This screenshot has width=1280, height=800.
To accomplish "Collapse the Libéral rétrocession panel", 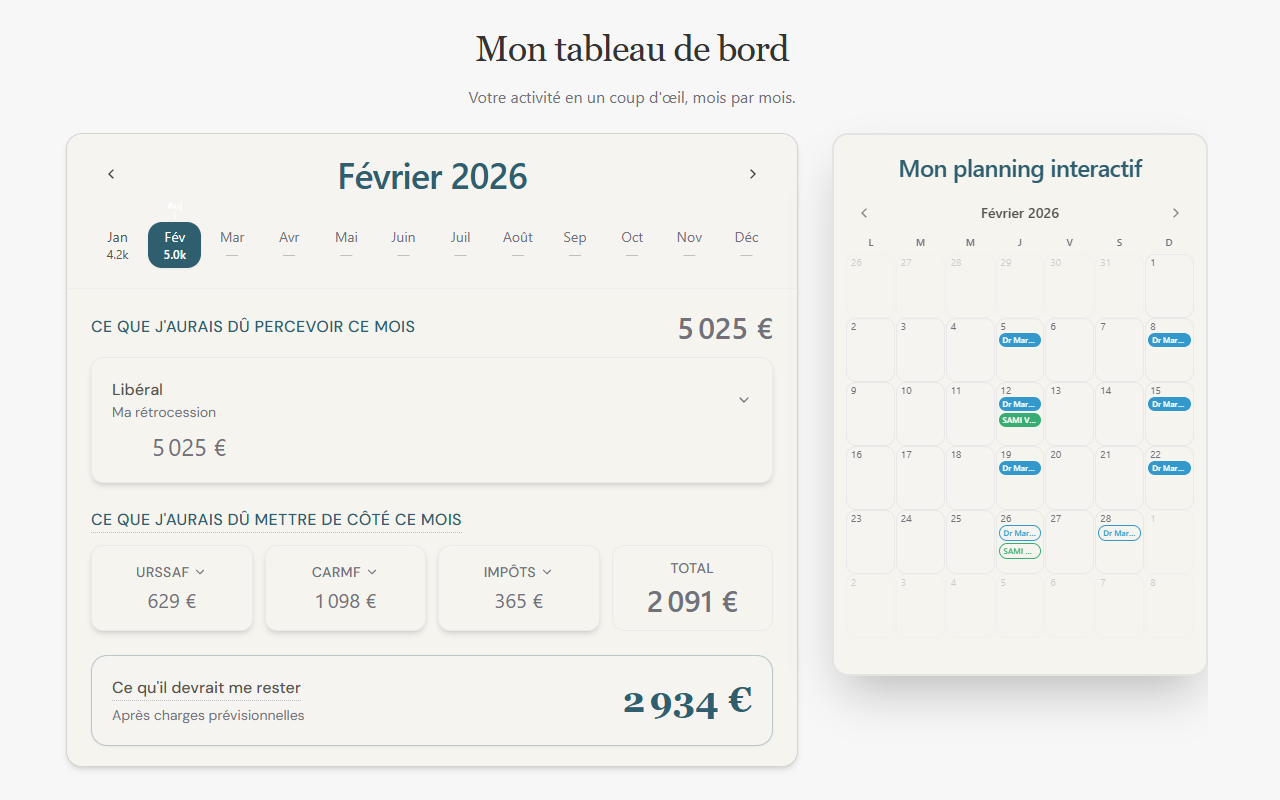I will 744,399.
